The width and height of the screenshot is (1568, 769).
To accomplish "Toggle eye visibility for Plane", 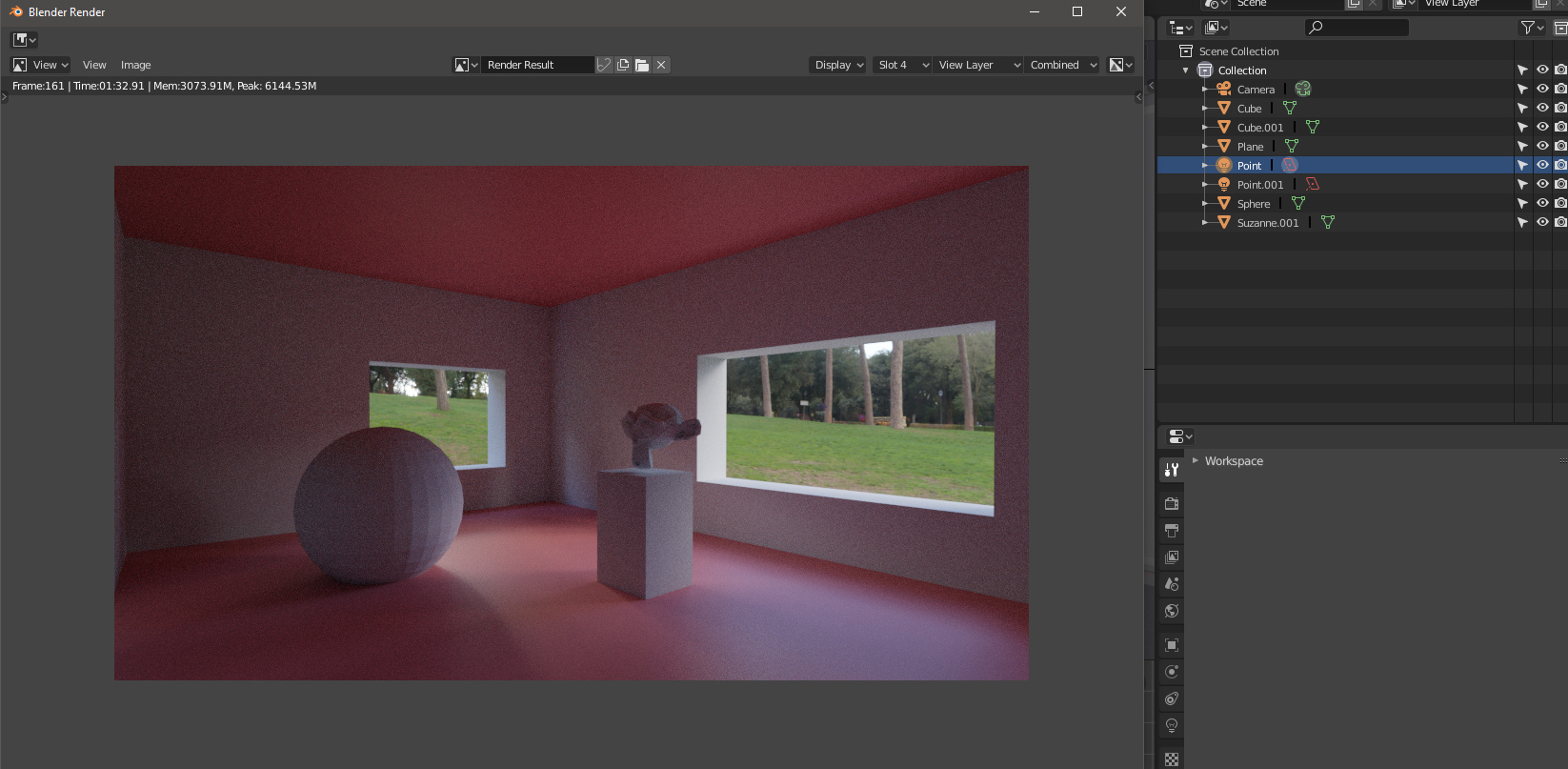I will [1542, 146].
